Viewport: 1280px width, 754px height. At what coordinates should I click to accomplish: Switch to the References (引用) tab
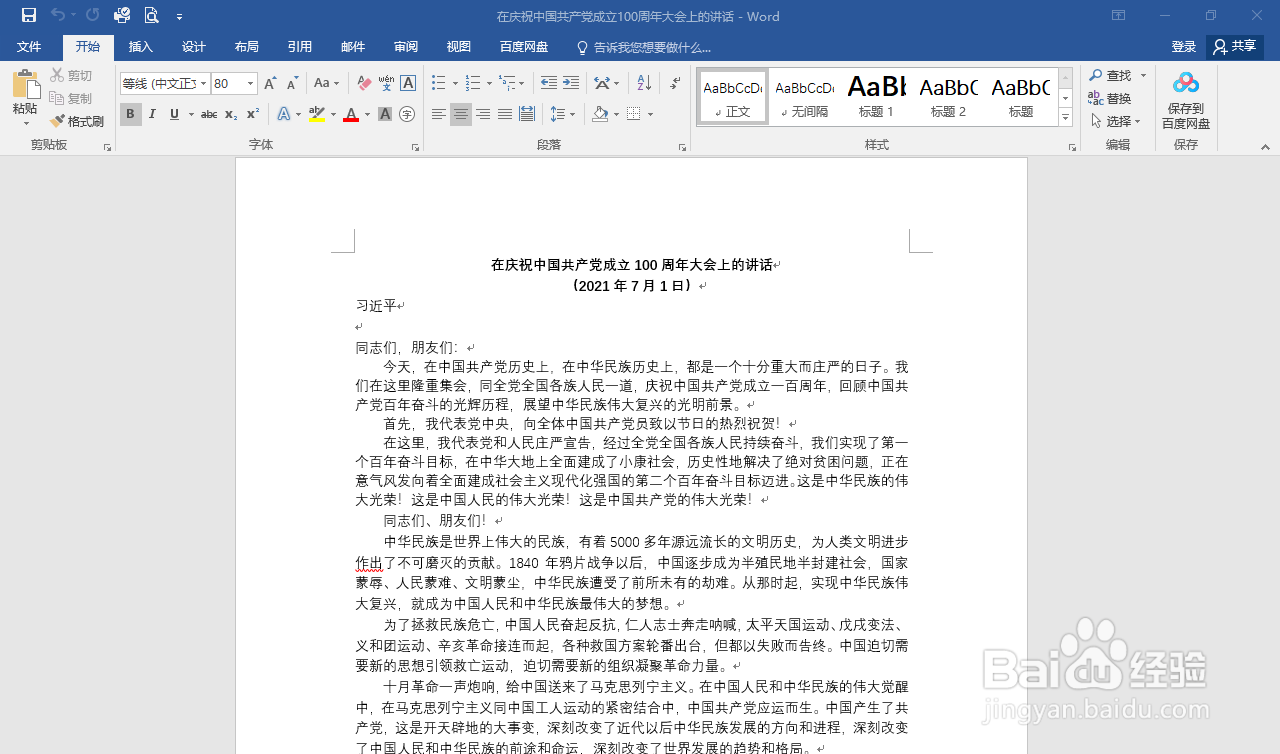299,47
